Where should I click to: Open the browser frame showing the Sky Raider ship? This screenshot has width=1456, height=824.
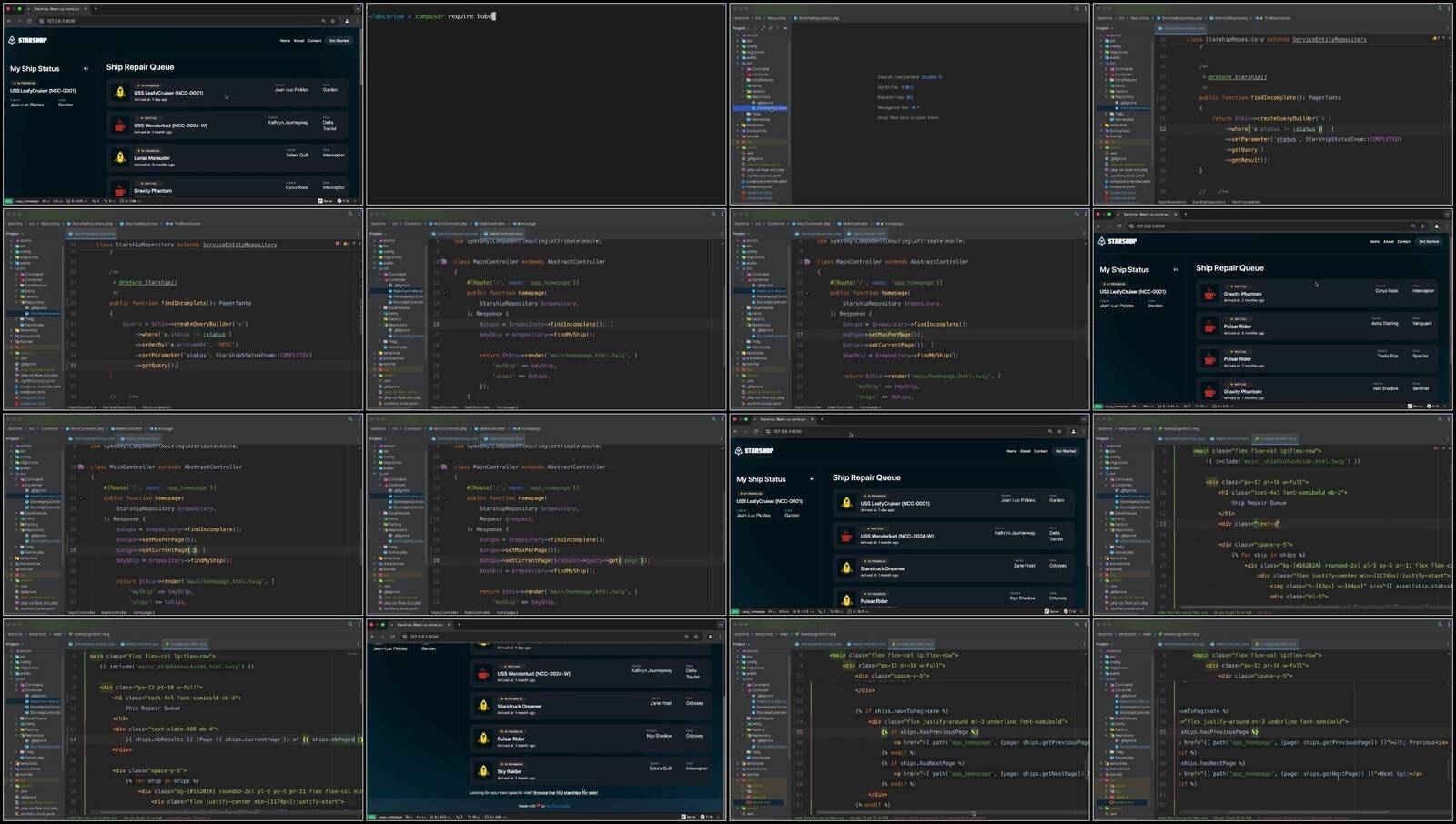pos(546,720)
